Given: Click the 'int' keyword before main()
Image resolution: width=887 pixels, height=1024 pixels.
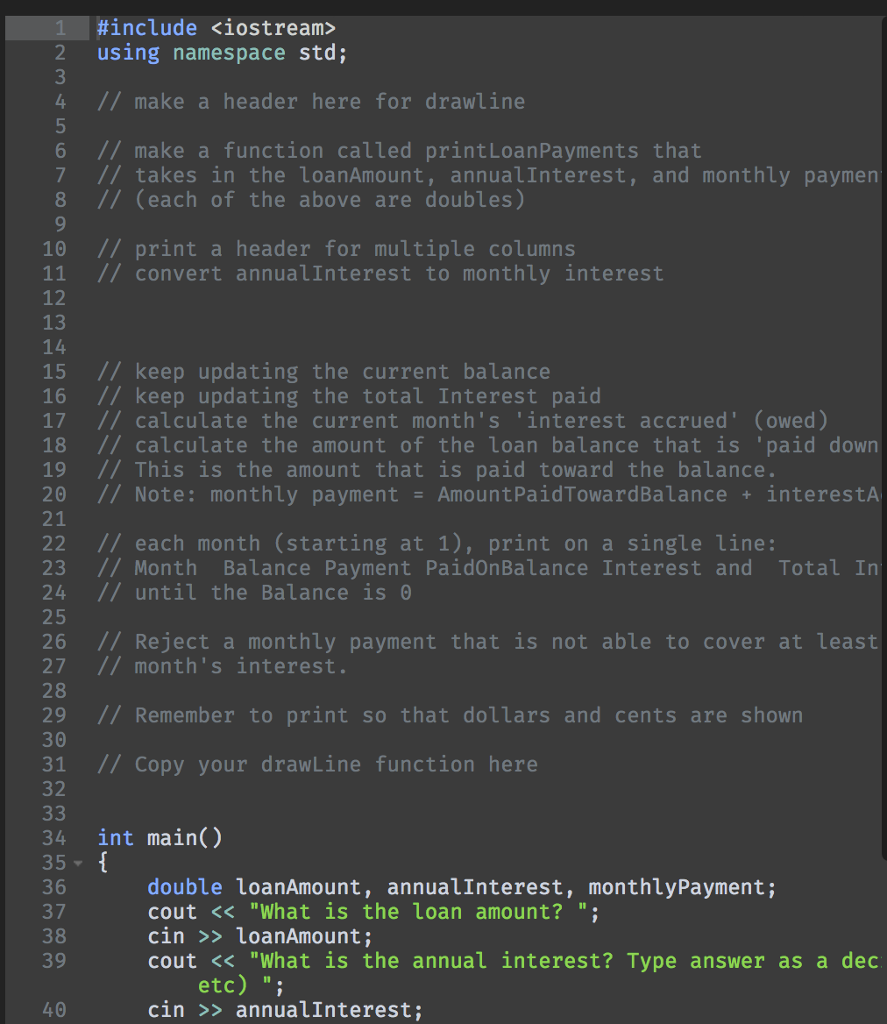Looking at the screenshot, I should 116,838.
